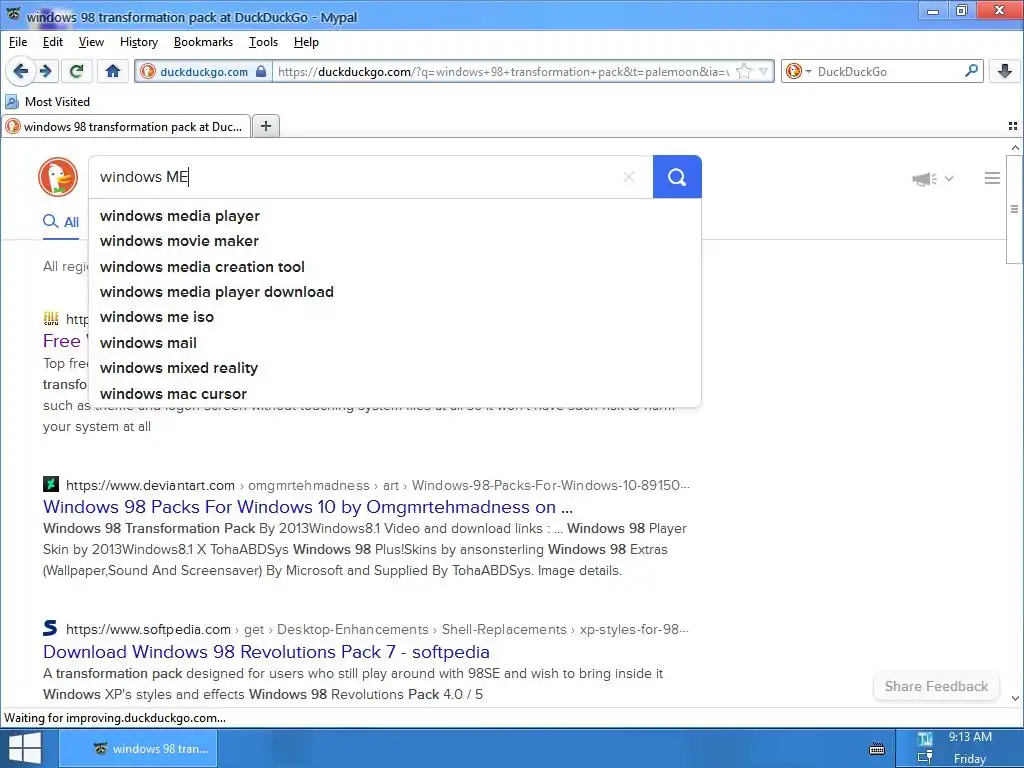Click the duckduckgo.com site identity label
This screenshot has width=1024, height=768.
click(204, 72)
